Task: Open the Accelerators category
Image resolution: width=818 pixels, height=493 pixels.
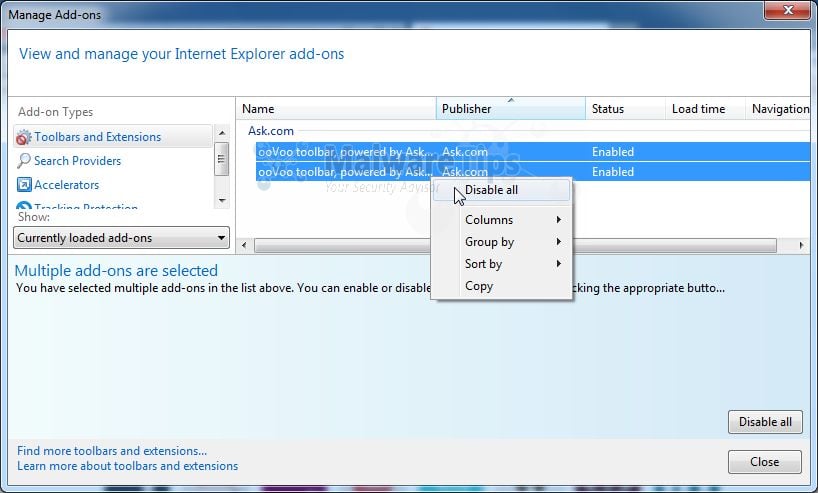Action: pyautogui.click(x=66, y=185)
